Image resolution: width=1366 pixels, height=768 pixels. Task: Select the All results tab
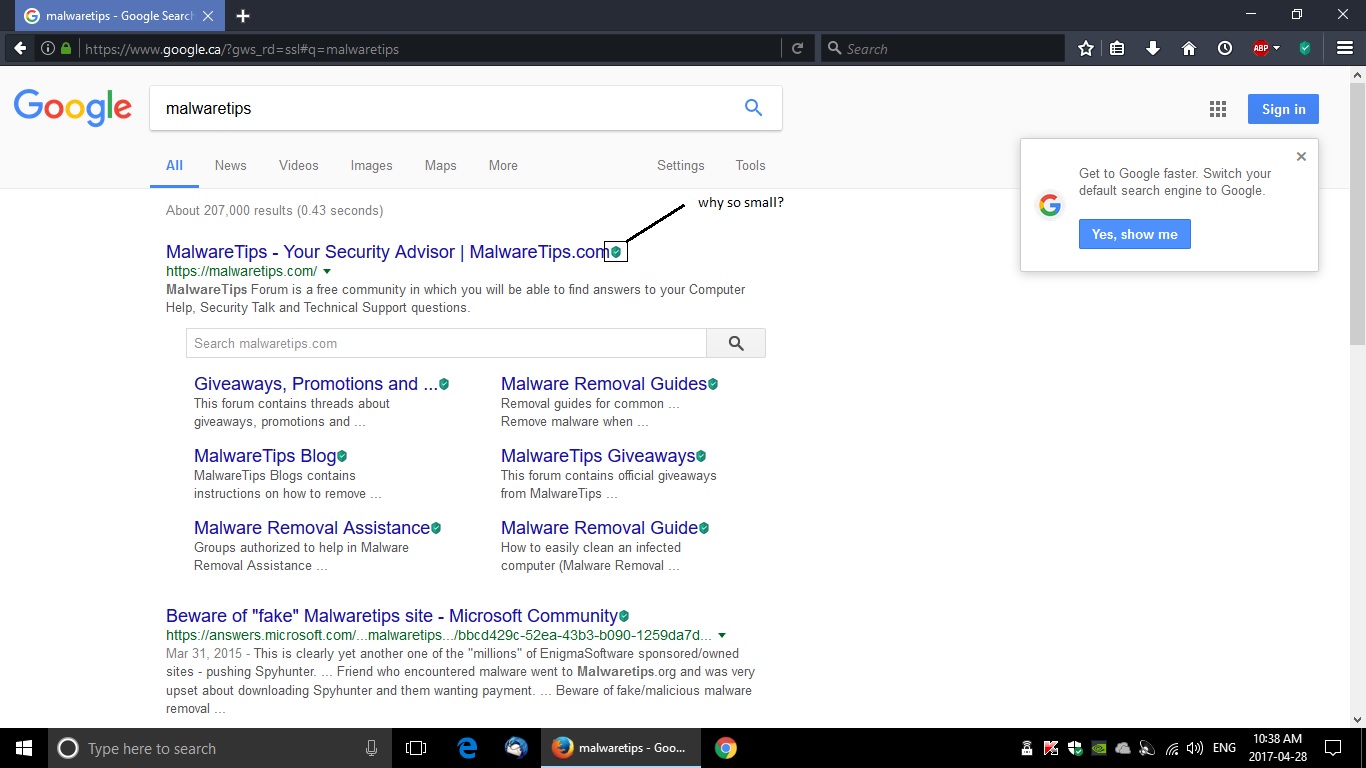pyautogui.click(x=174, y=166)
